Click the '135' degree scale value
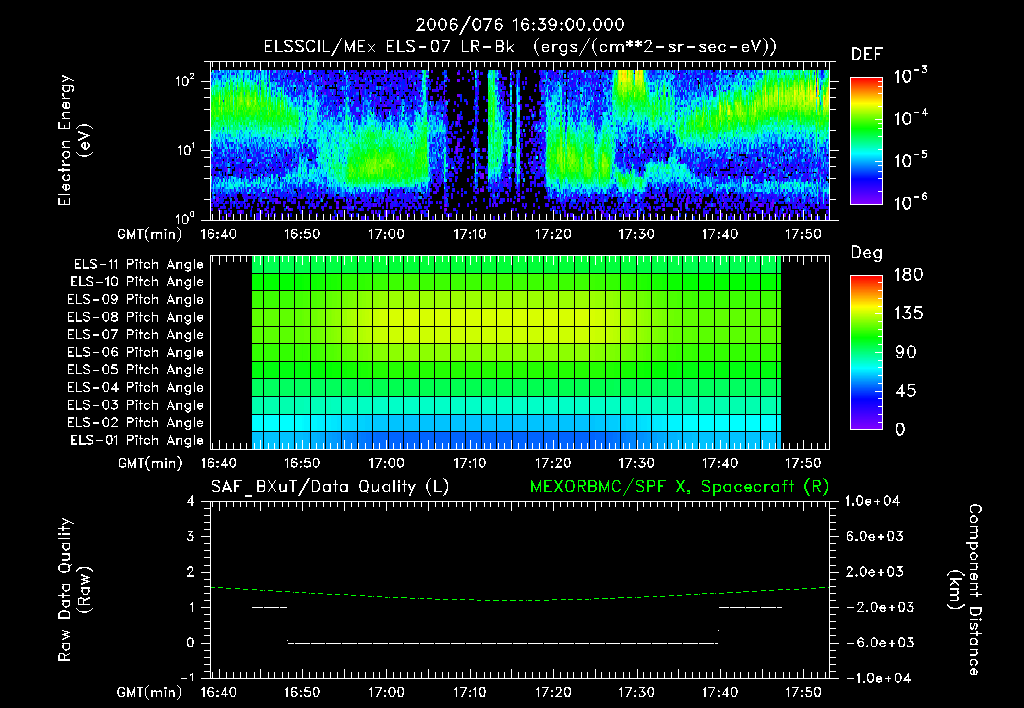This screenshot has height=708, width=1024. [908, 313]
